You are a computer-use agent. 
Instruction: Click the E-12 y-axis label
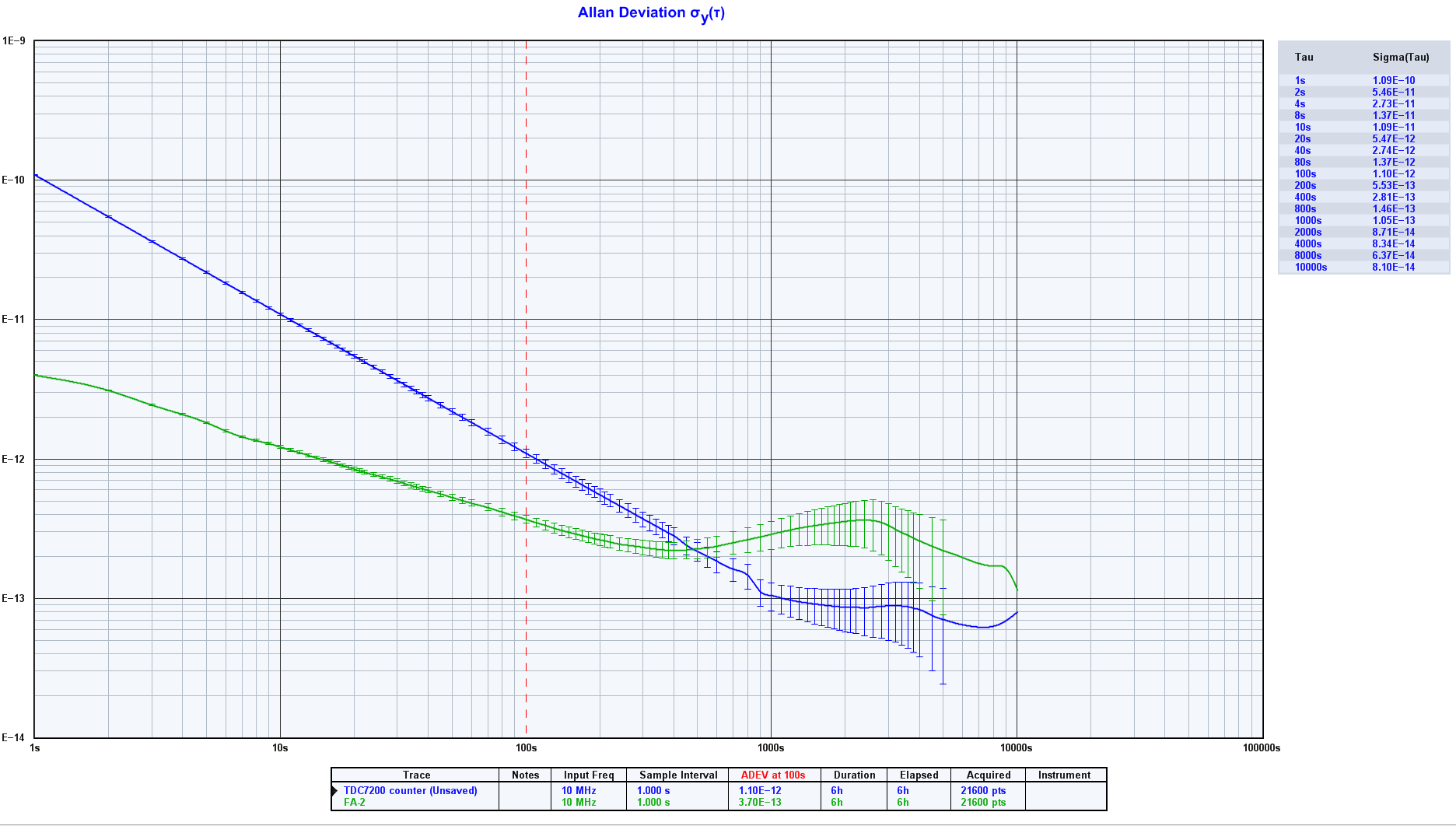pos(14,459)
